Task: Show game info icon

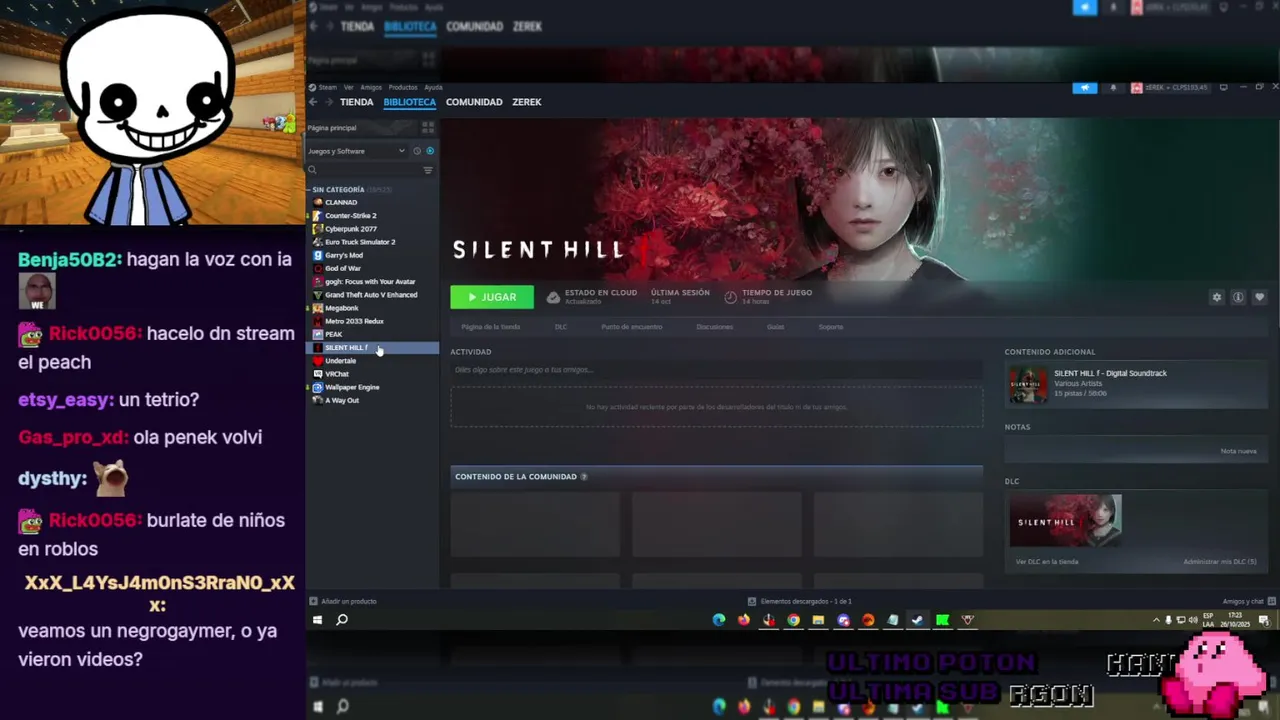Action: coord(1238,297)
